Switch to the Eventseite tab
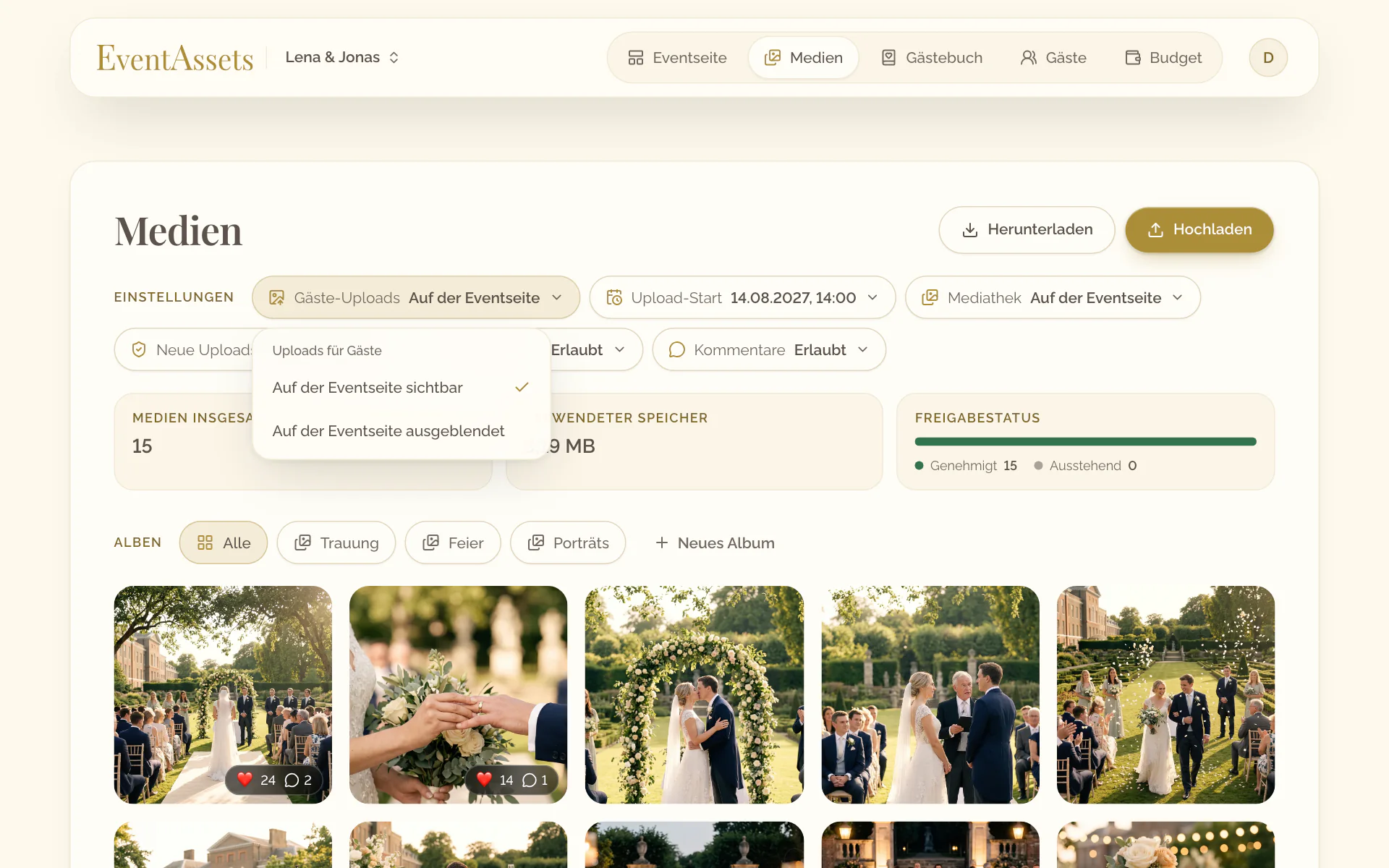 (677, 58)
